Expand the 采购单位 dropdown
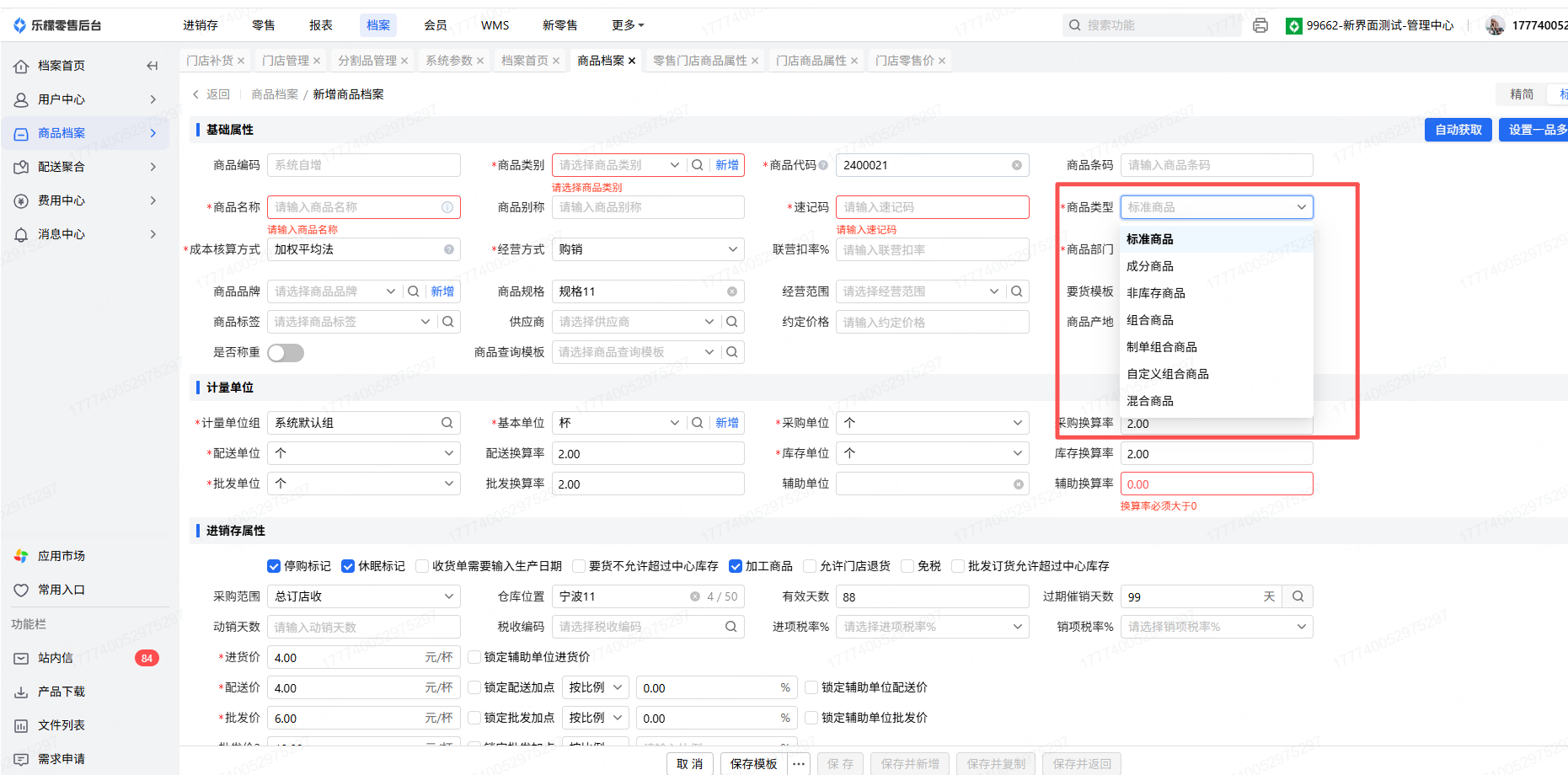The image size is (1568, 775). click(x=932, y=423)
